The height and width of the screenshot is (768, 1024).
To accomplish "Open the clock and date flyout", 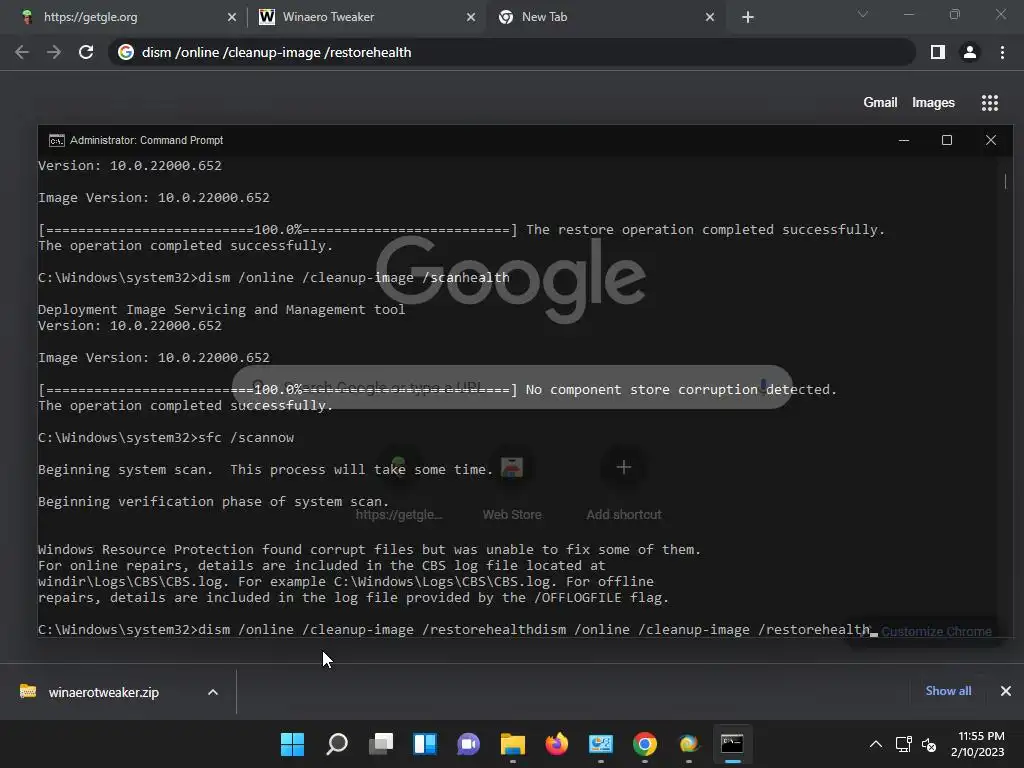I will pos(978,744).
